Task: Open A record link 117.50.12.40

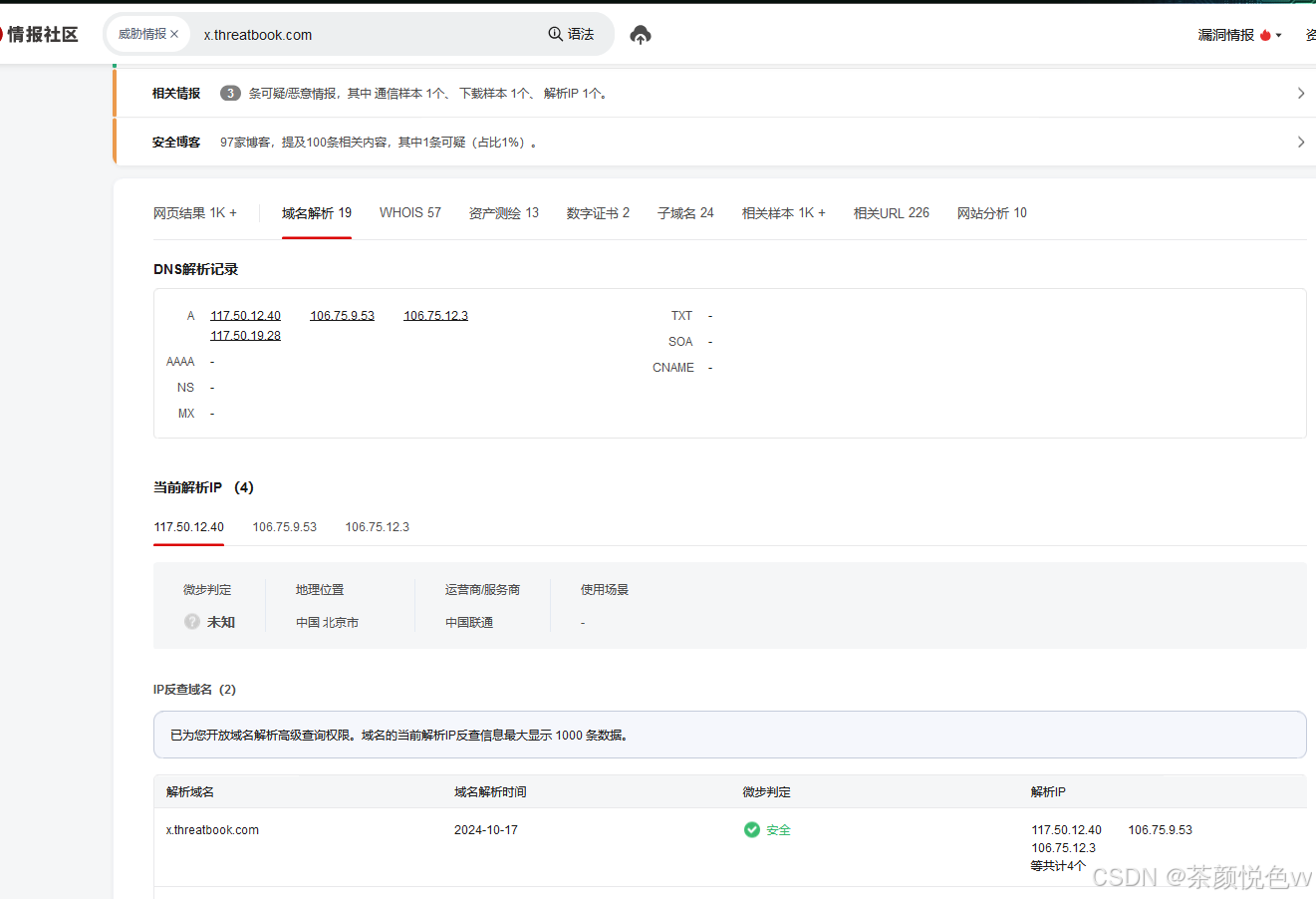Action: click(245, 316)
